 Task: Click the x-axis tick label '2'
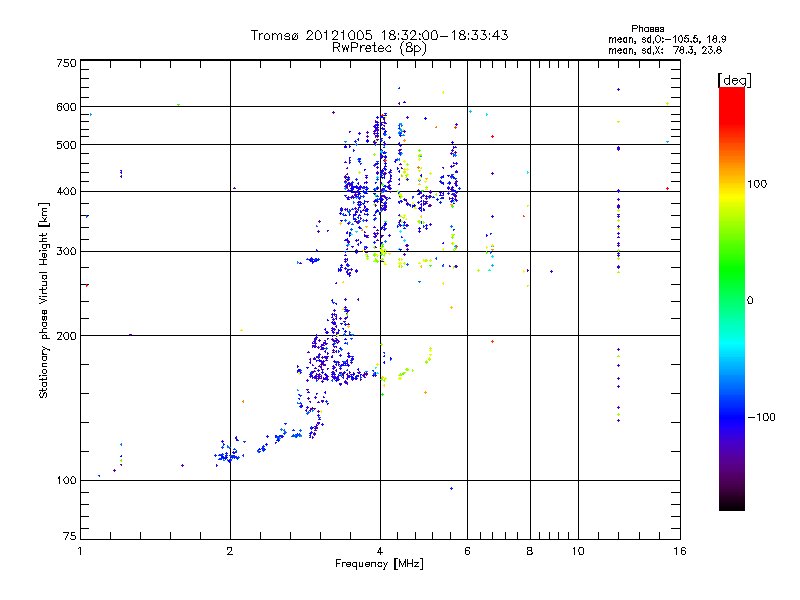coord(230,551)
